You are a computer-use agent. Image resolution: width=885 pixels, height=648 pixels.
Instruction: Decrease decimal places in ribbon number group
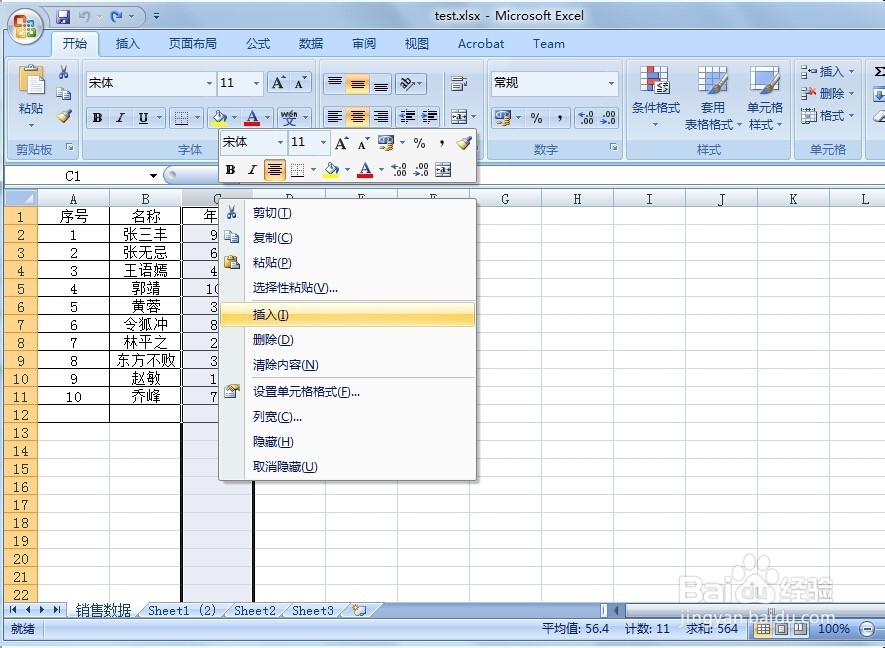pos(608,118)
